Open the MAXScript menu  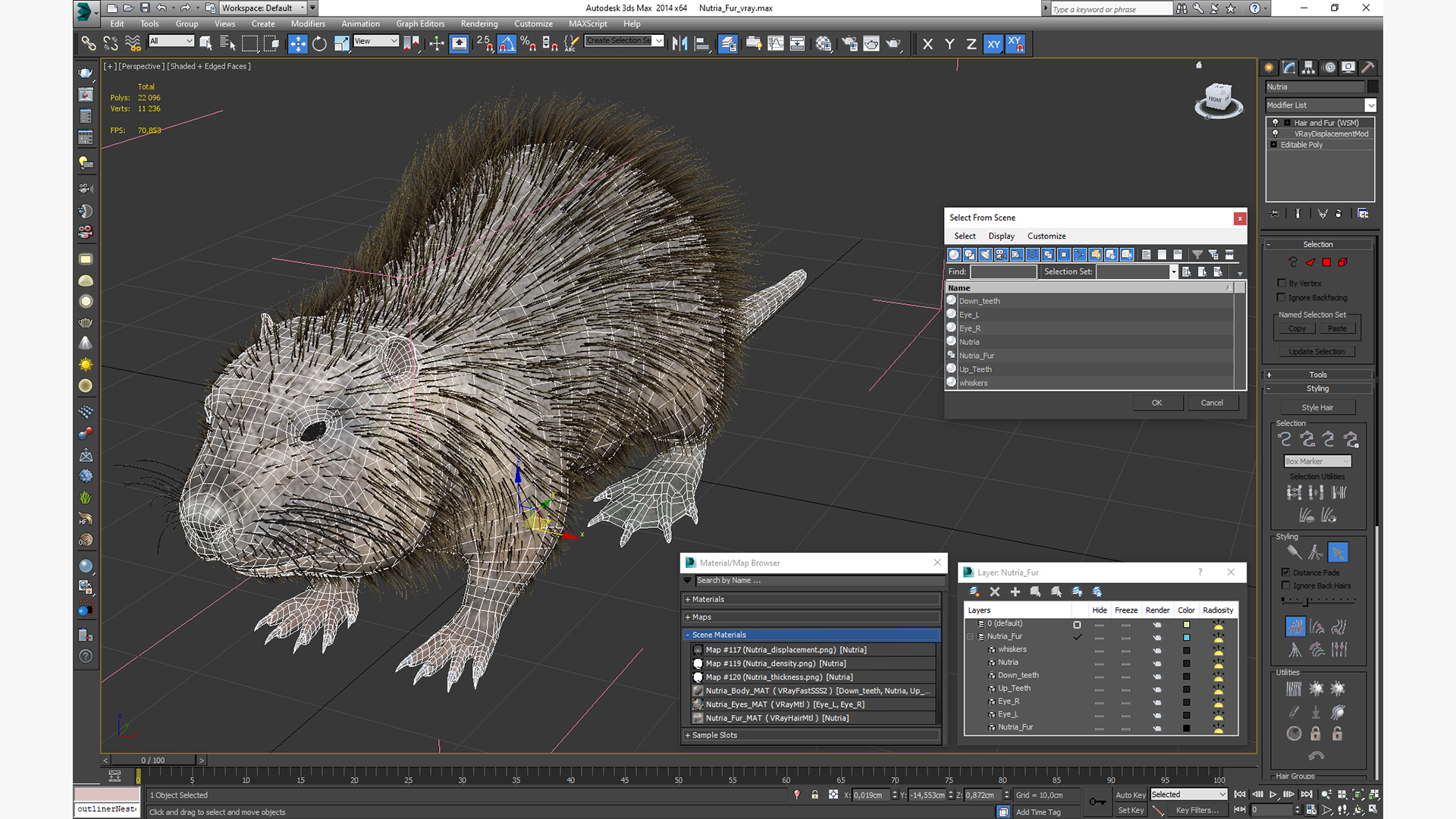(588, 24)
